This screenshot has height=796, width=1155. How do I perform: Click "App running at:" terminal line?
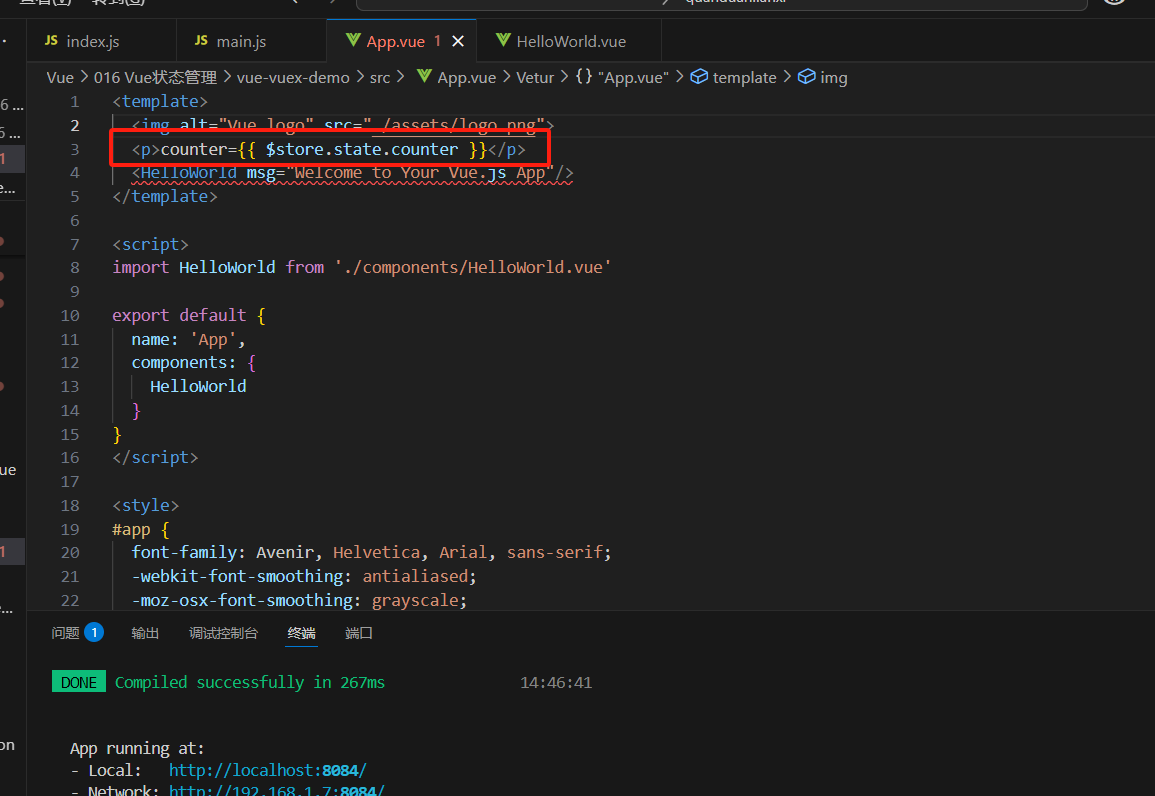click(137, 748)
